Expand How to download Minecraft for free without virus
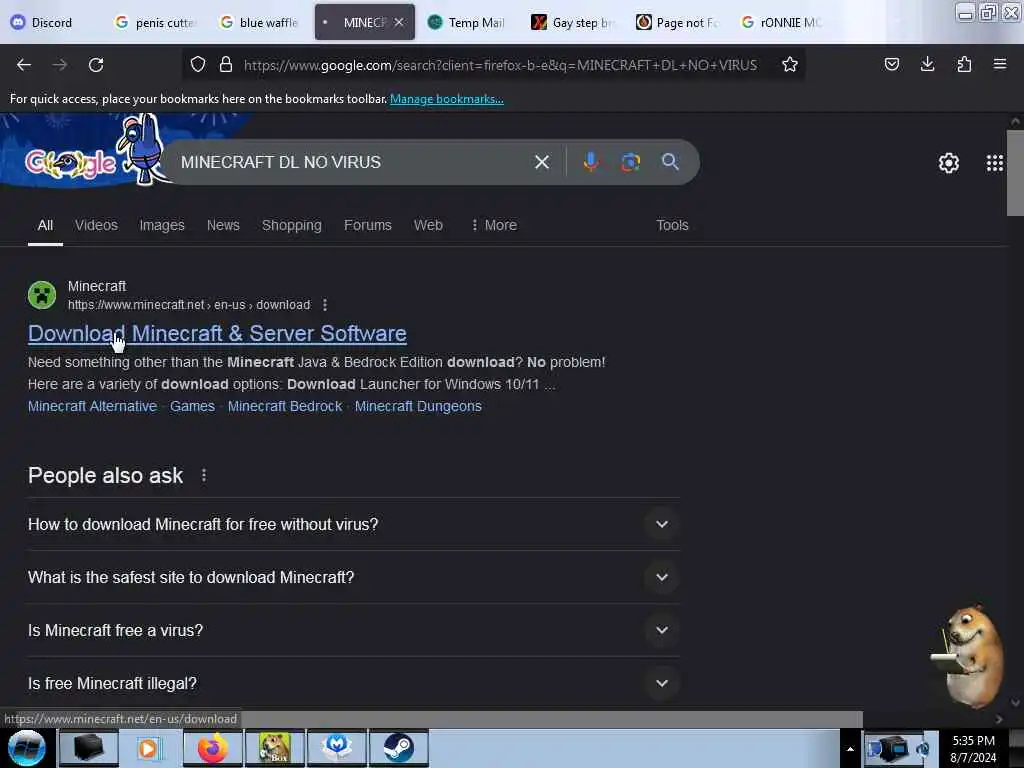Image resolution: width=1024 pixels, height=768 pixels. 353,524
